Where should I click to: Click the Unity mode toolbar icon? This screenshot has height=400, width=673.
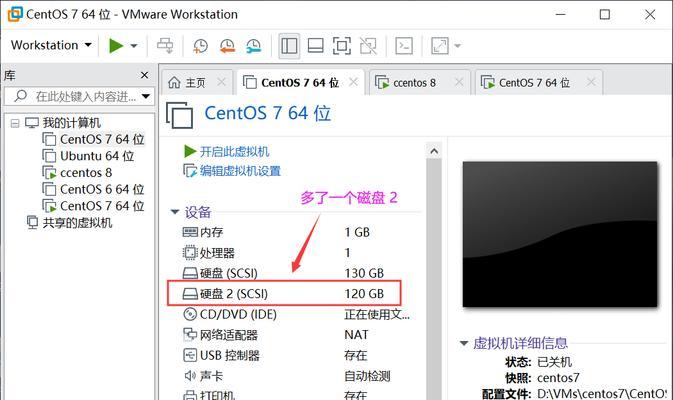click(368, 45)
